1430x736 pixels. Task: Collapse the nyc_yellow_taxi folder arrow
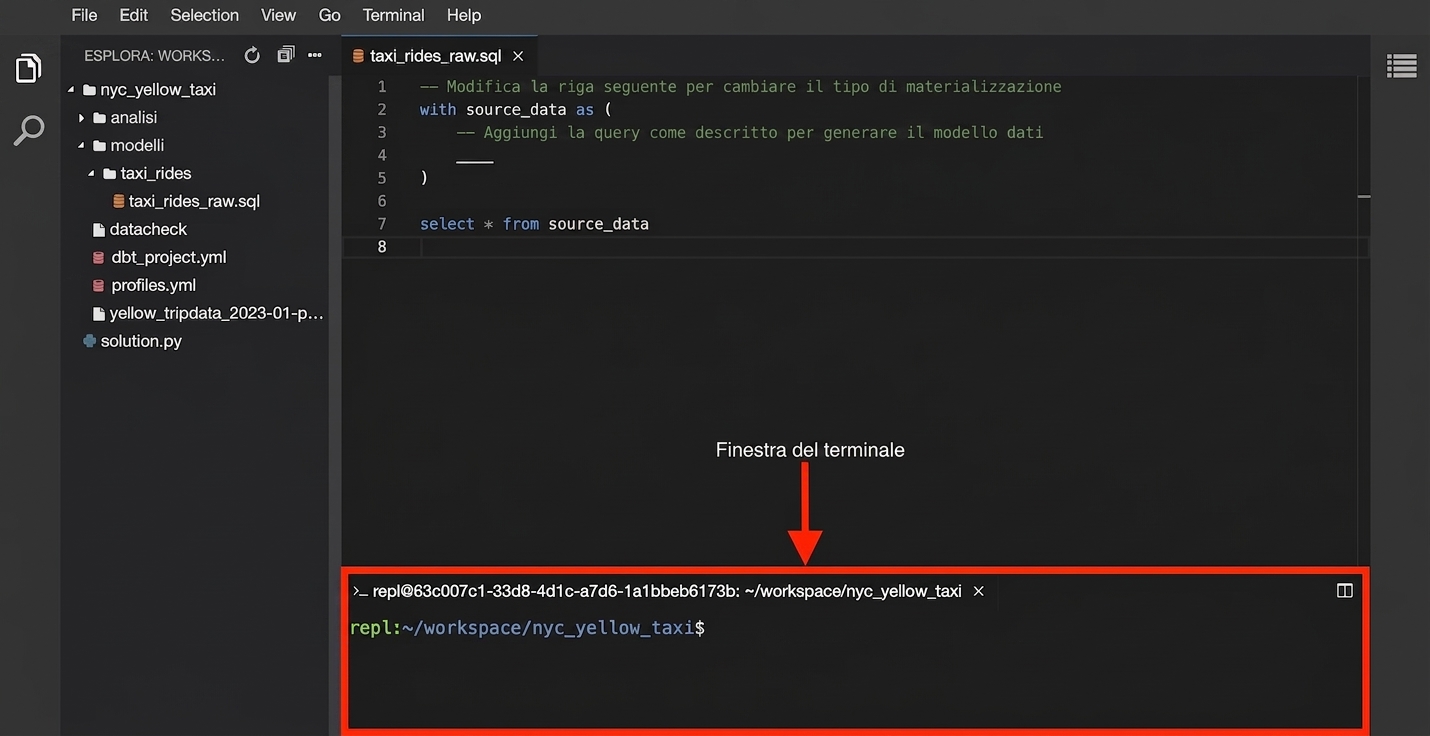pos(71,89)
